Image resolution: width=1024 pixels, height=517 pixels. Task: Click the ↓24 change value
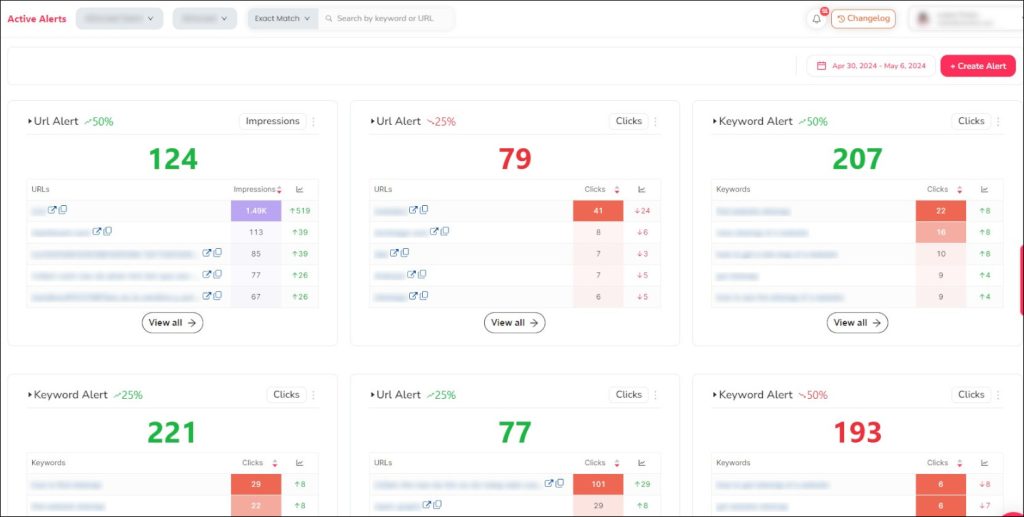click(x=643, y=211)
